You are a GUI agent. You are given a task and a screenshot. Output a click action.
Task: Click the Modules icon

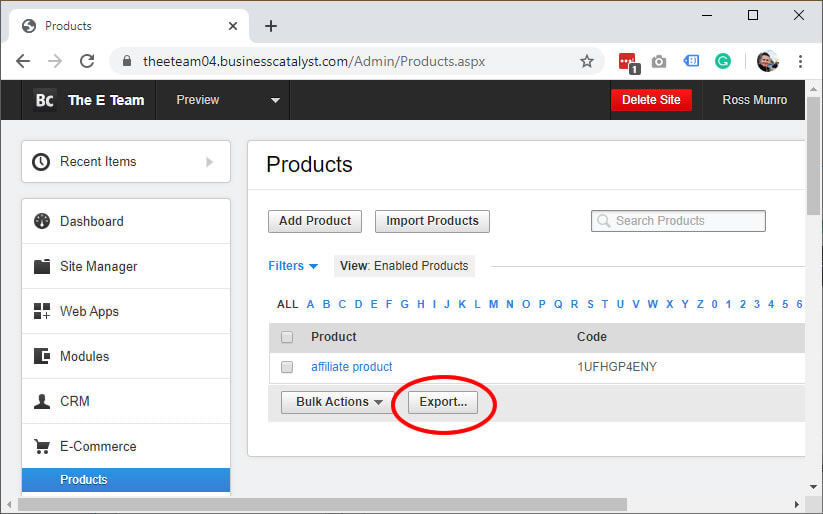(42, 356)
